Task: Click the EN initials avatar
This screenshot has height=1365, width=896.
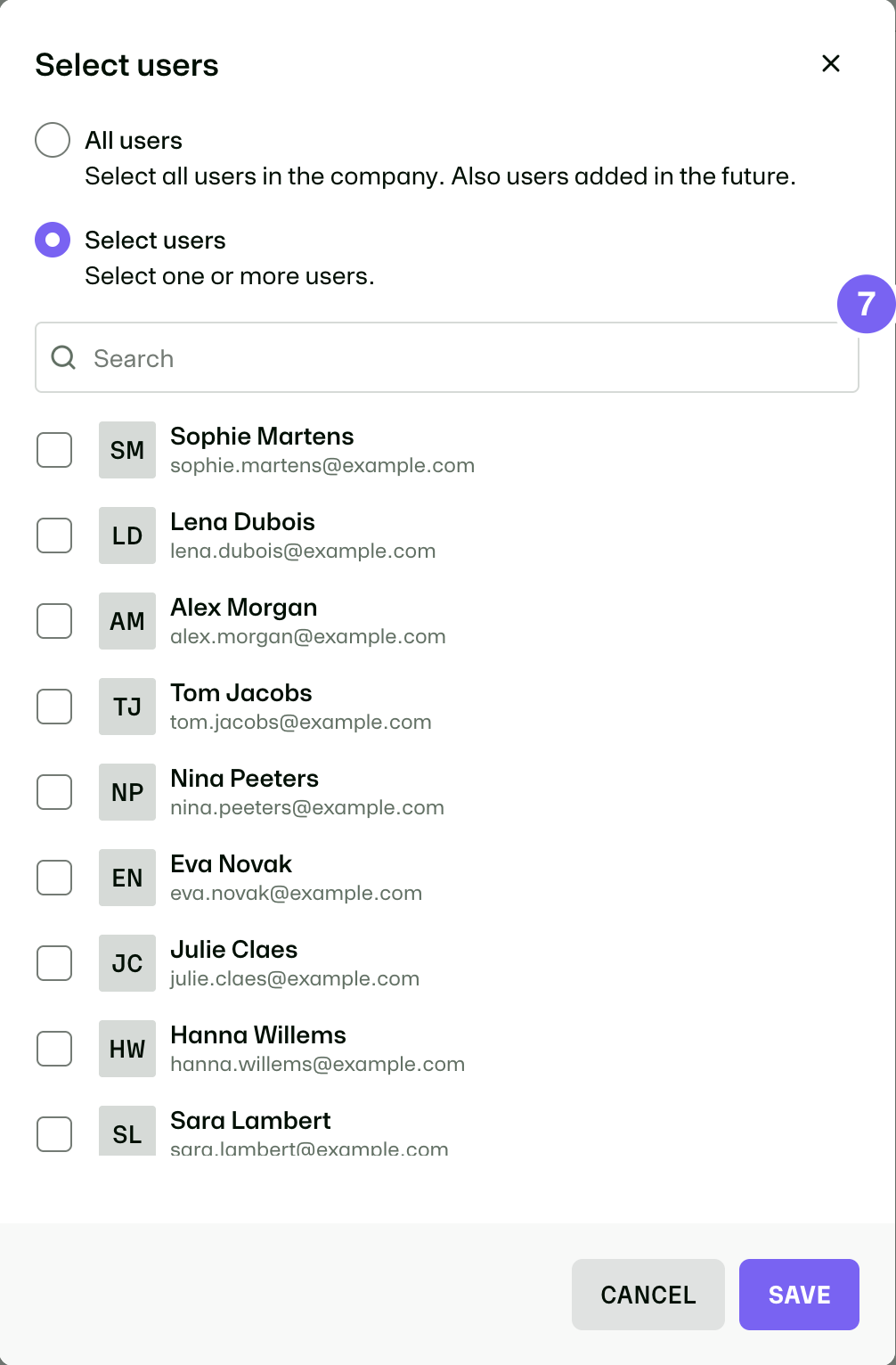Action: (127, 878)
